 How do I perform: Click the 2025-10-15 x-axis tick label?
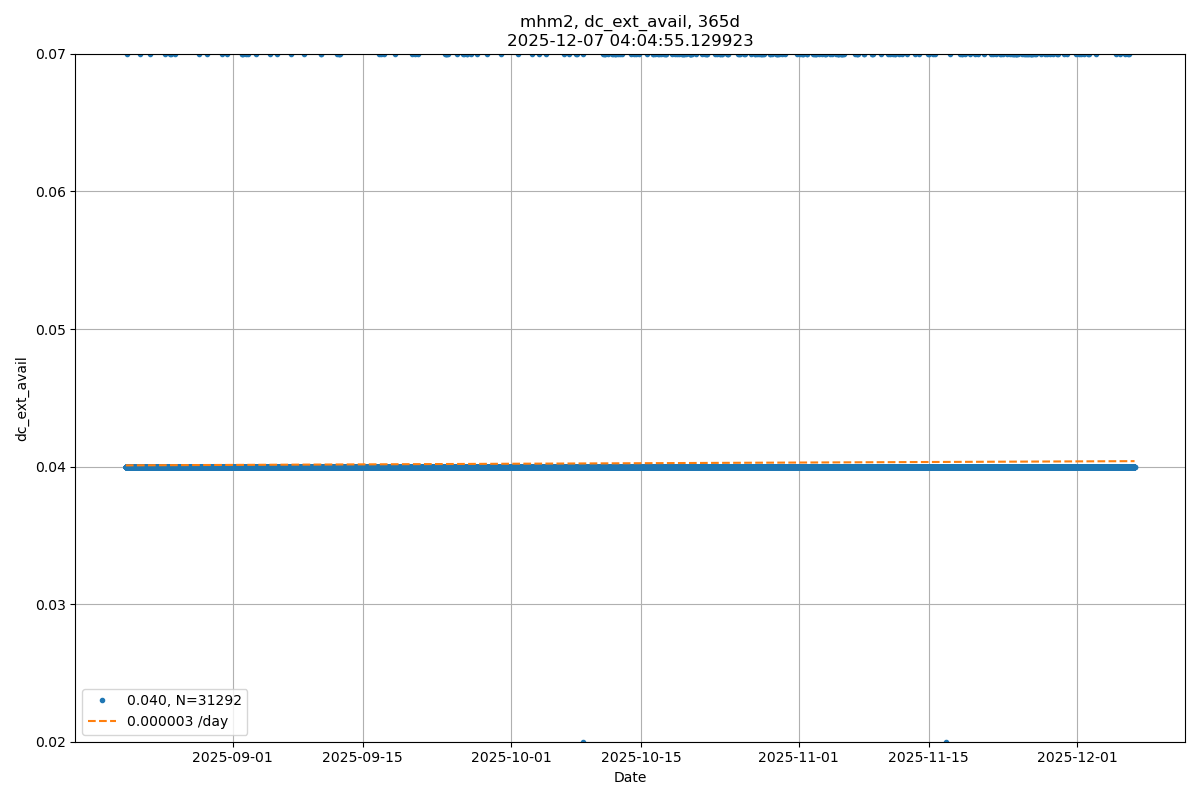(x=641, y=757)
